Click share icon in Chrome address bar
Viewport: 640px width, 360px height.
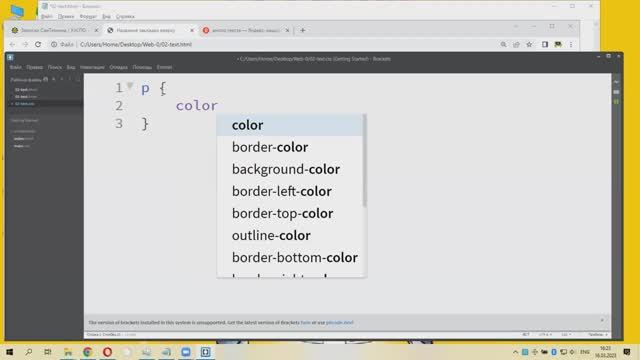pyautogui.click(x=516, y=44)
